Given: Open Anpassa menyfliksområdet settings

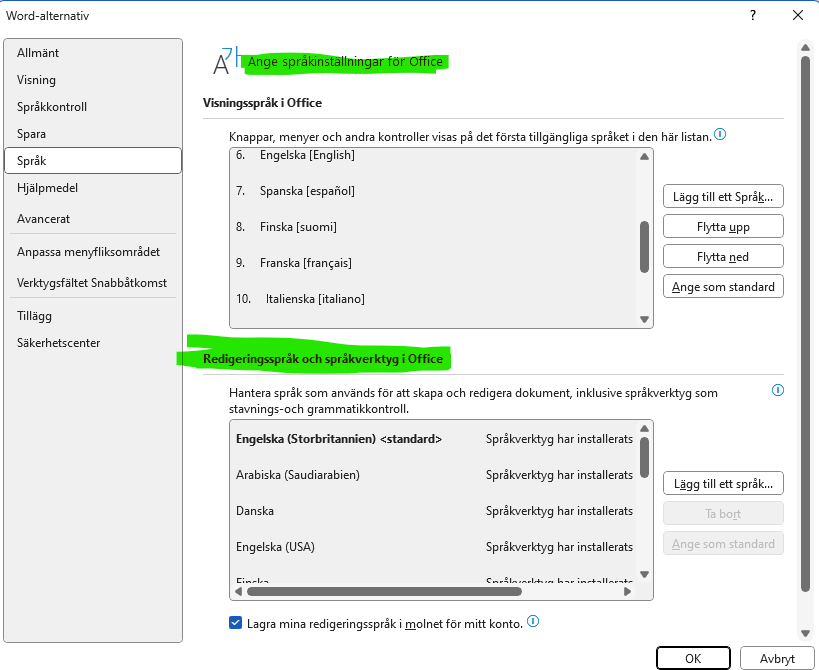Looking at the screenshot, I should (x=93, y=252).
